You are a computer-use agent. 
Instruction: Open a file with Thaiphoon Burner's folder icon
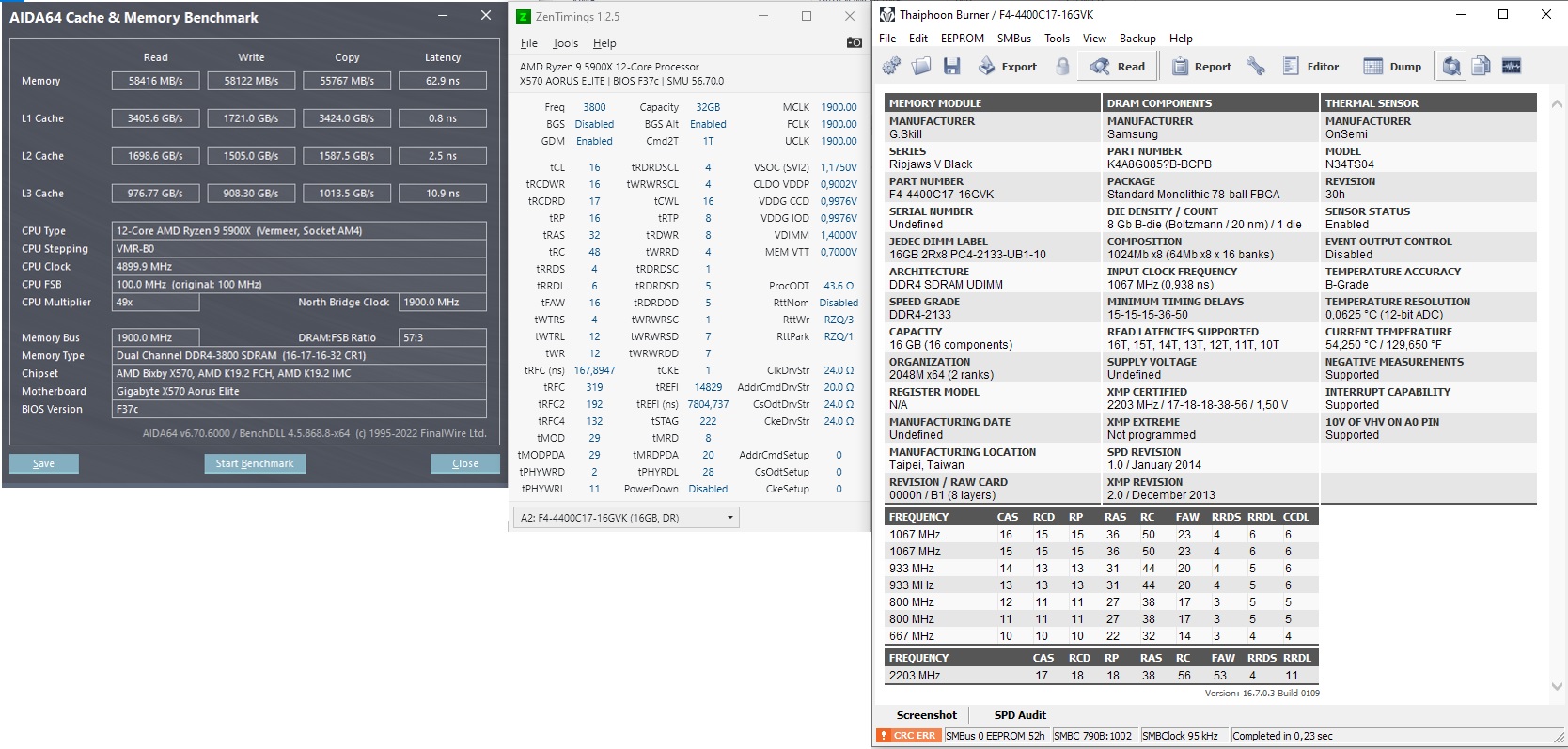point(921,66)
